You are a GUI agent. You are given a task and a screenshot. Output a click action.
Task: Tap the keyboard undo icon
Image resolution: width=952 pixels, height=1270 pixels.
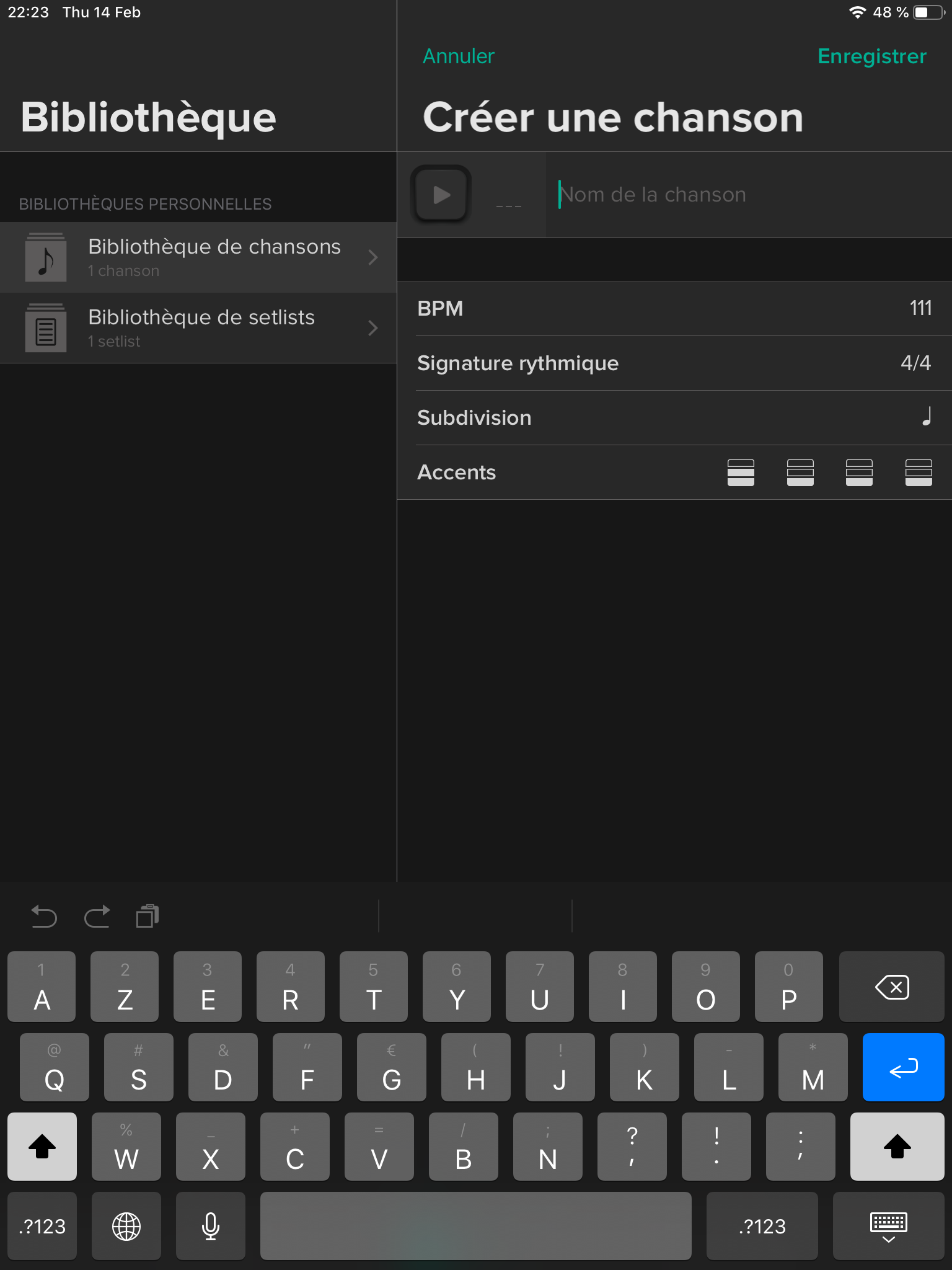(x=43, y=916)
